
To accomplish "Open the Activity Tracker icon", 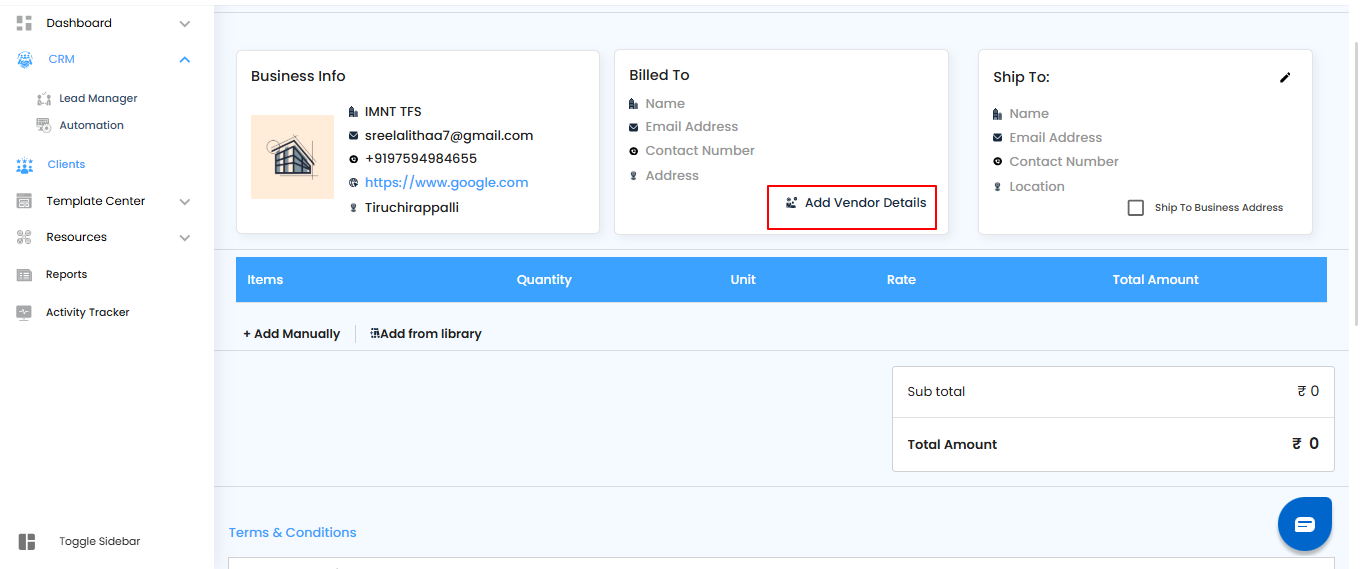I will (25, 313).
